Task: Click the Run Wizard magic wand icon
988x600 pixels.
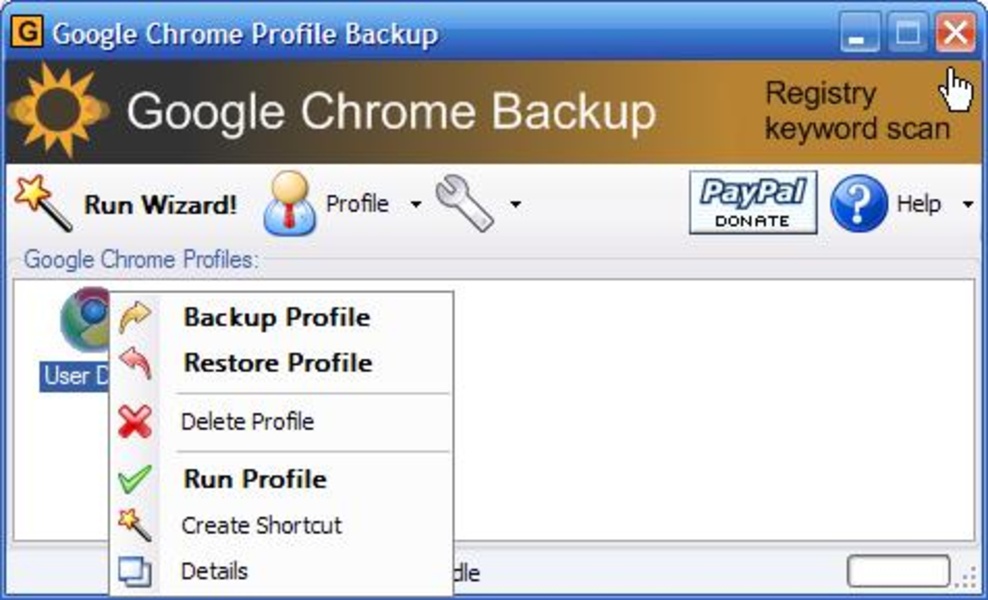Action: (43, 201)
